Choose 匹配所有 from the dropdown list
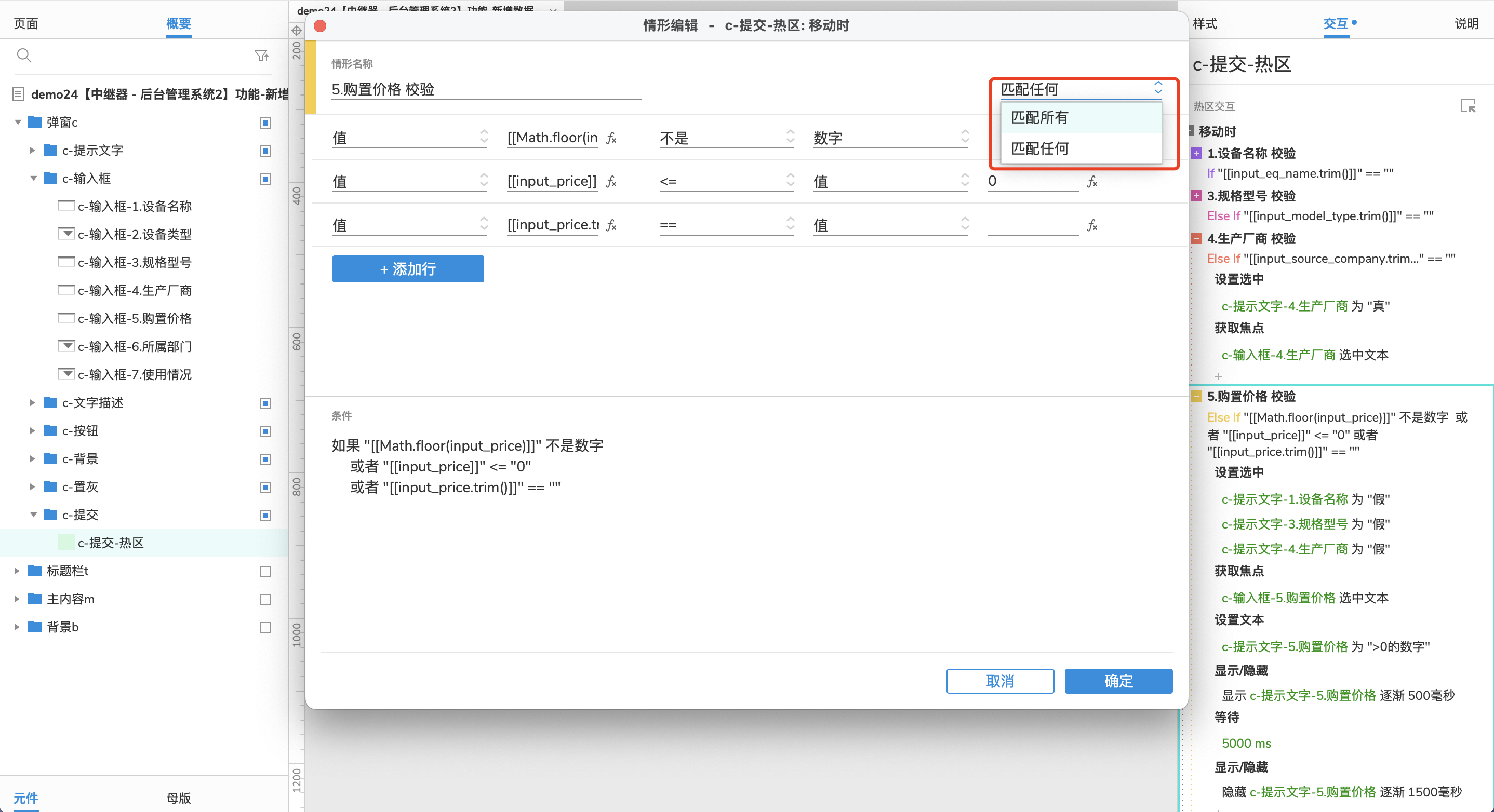Screen dimensions: 1494x812 (x=1081, y=118)
